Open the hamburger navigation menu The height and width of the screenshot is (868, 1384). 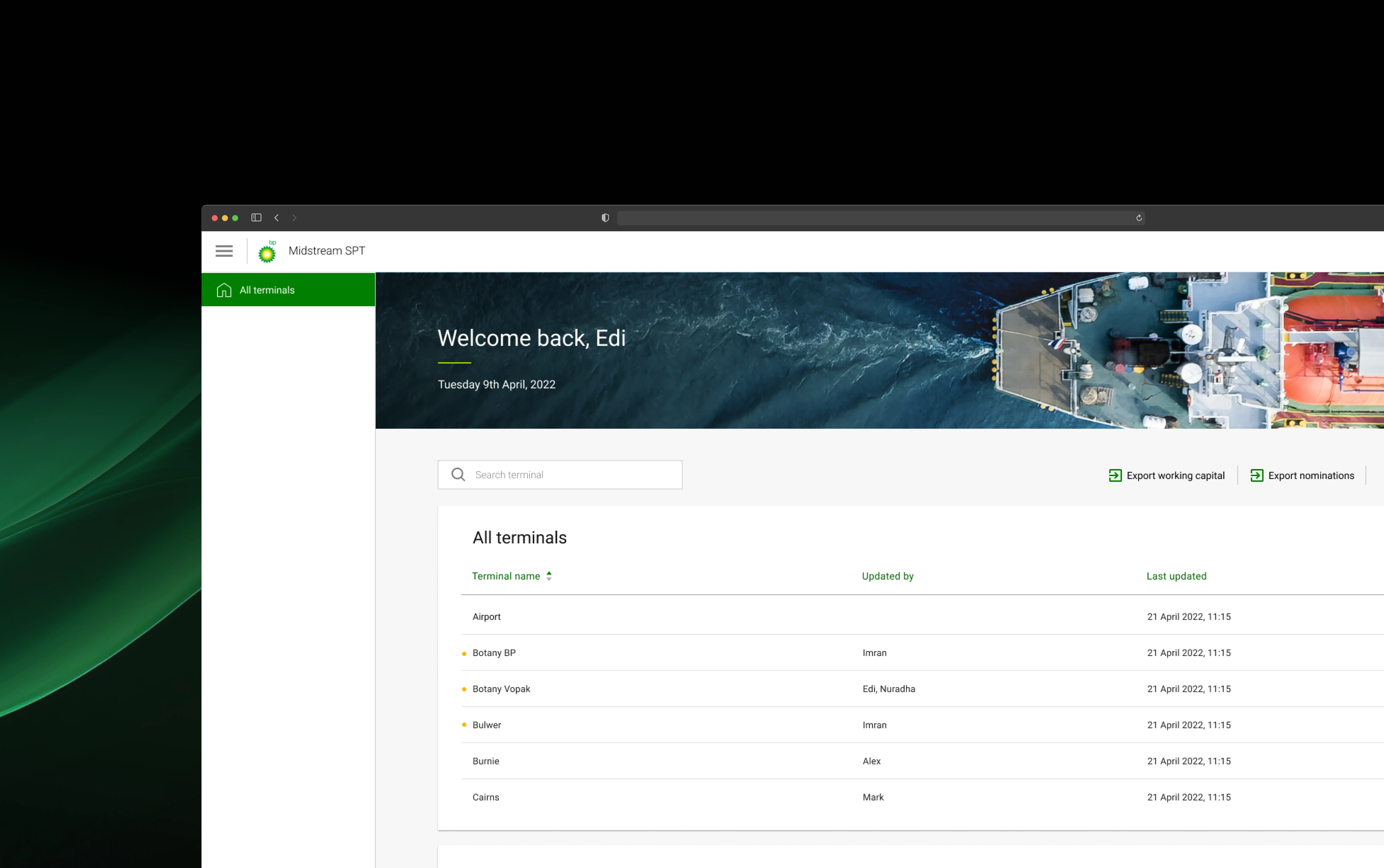pos(224,251)
